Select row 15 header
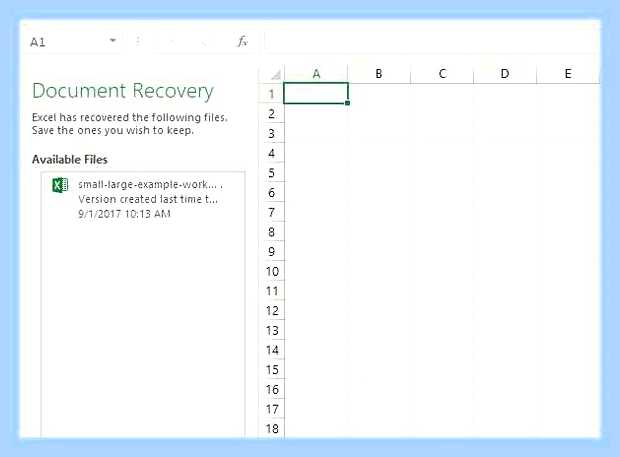The width and height of the screenshot is (620, 457). pyautogui.click(x=272, y=370)
